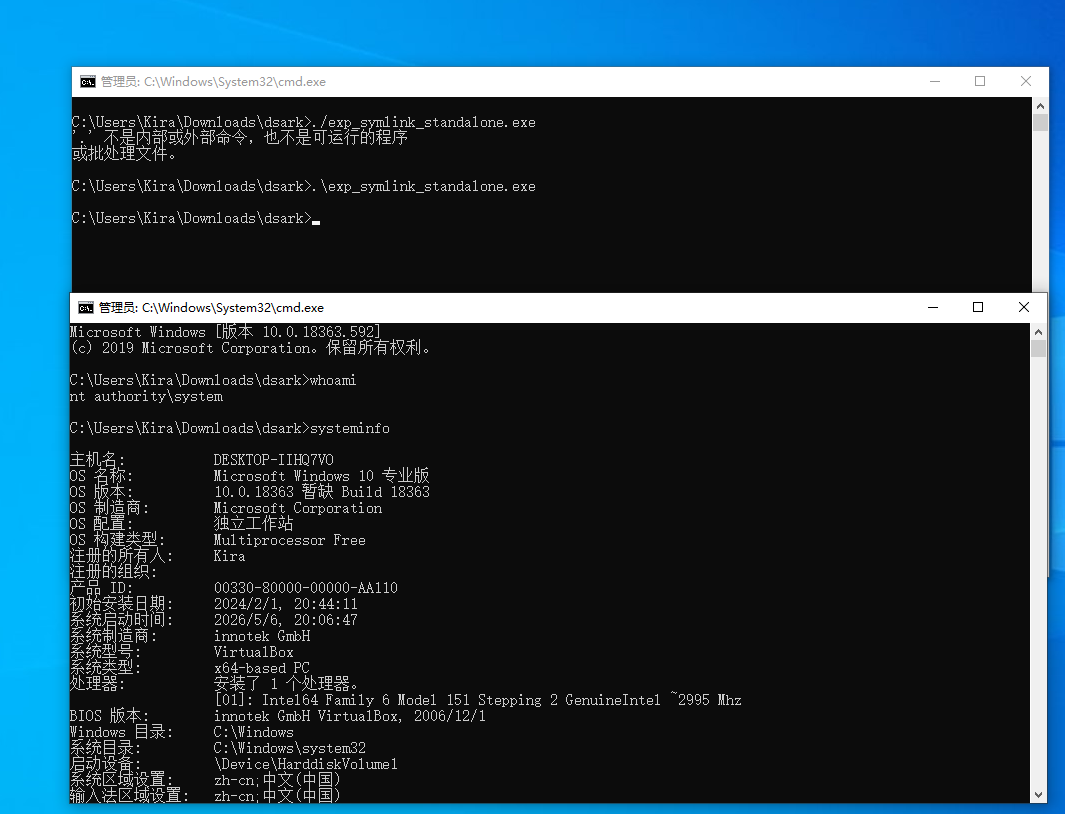Click the '注册的组织:' label
The width and height of the screenshot is (1065, 814).
[x=113, y=572]
